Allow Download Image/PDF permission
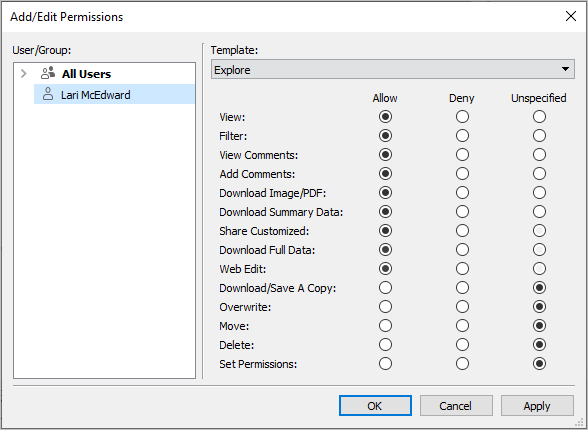Image resolution: width=588 pixels, height=430 pixels. [x=385, y=193]
